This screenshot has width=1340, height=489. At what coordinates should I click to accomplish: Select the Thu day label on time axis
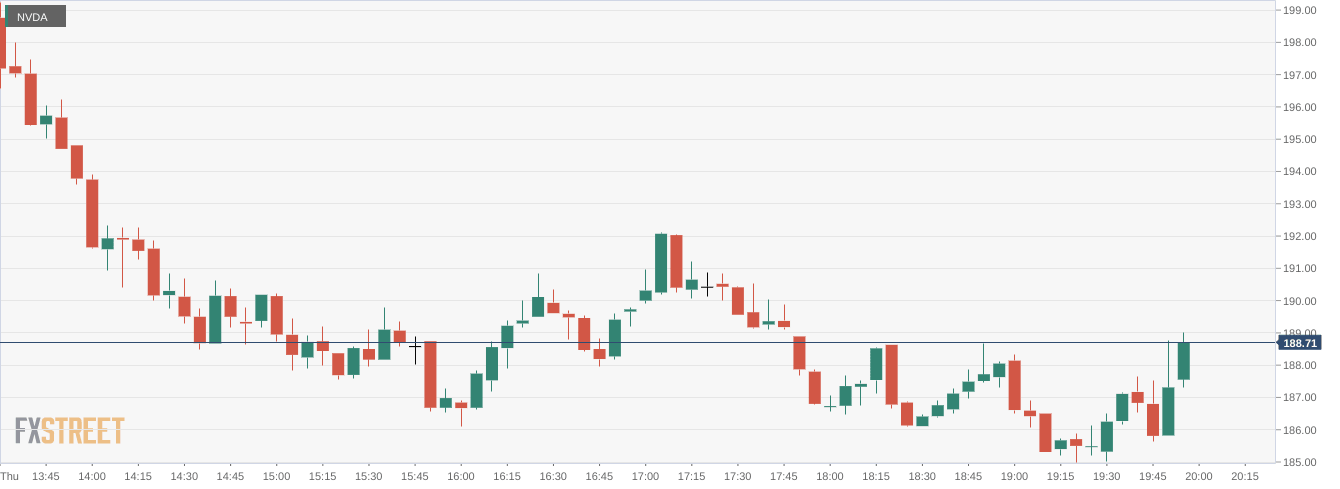(x=10, y=476)
